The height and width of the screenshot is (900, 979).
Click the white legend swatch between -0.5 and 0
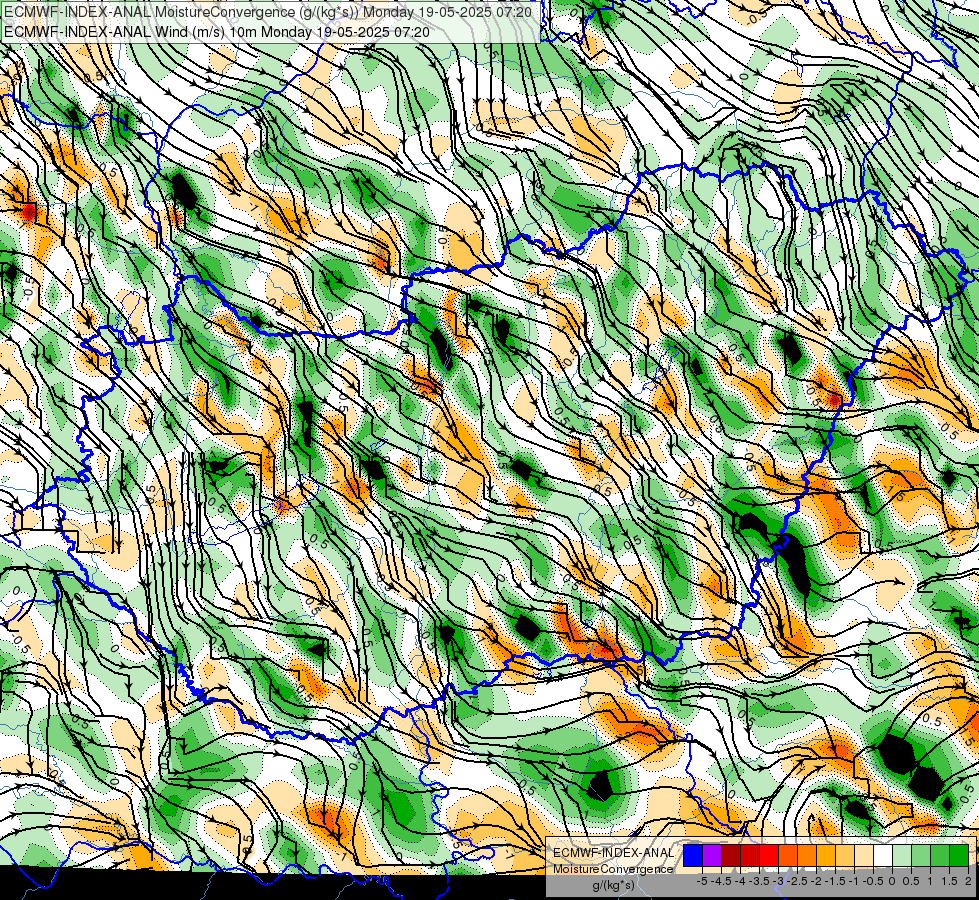[883, 856]
